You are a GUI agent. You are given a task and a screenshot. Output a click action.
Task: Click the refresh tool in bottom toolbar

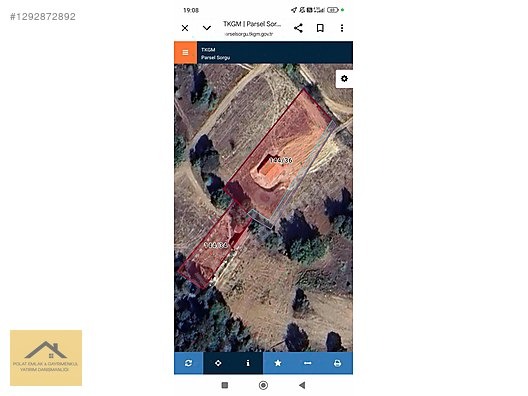188,363
